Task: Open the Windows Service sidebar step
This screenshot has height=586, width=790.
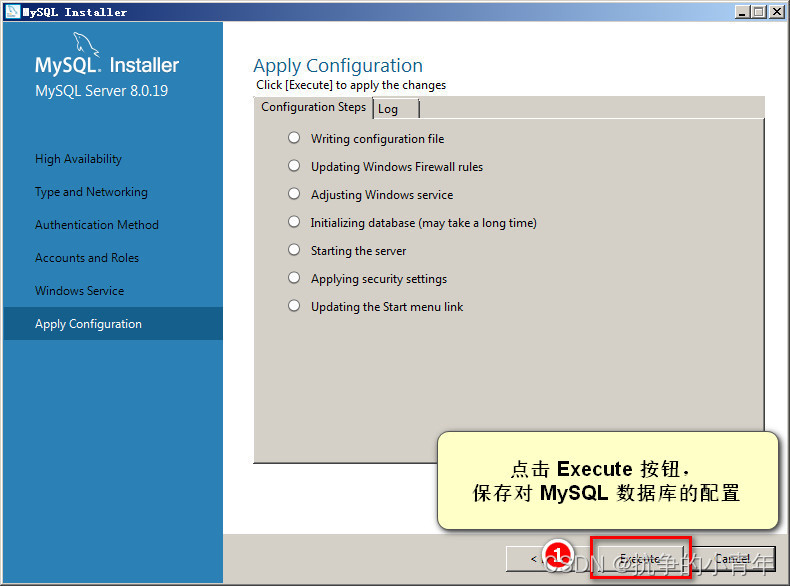Action: (x=80, y=291)
